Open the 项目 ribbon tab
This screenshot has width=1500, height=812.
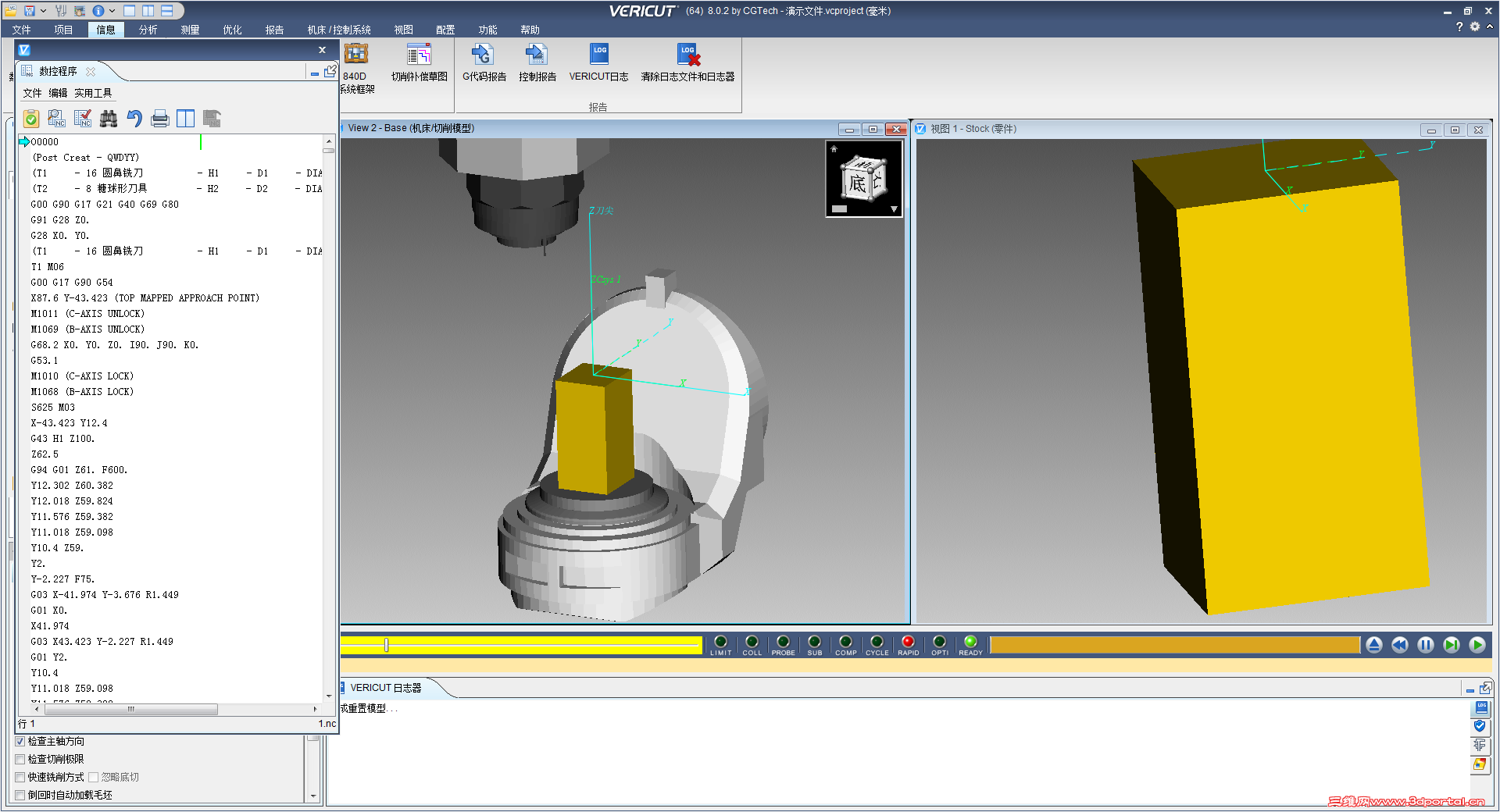(x=63, y=30)
